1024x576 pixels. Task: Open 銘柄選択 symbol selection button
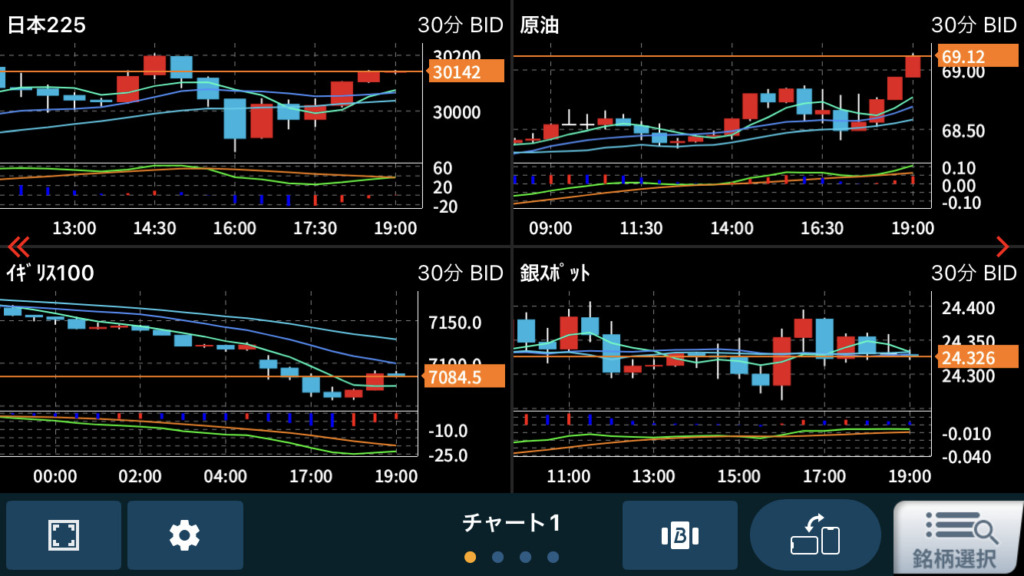pyautogui.click(x=957, y=538)
